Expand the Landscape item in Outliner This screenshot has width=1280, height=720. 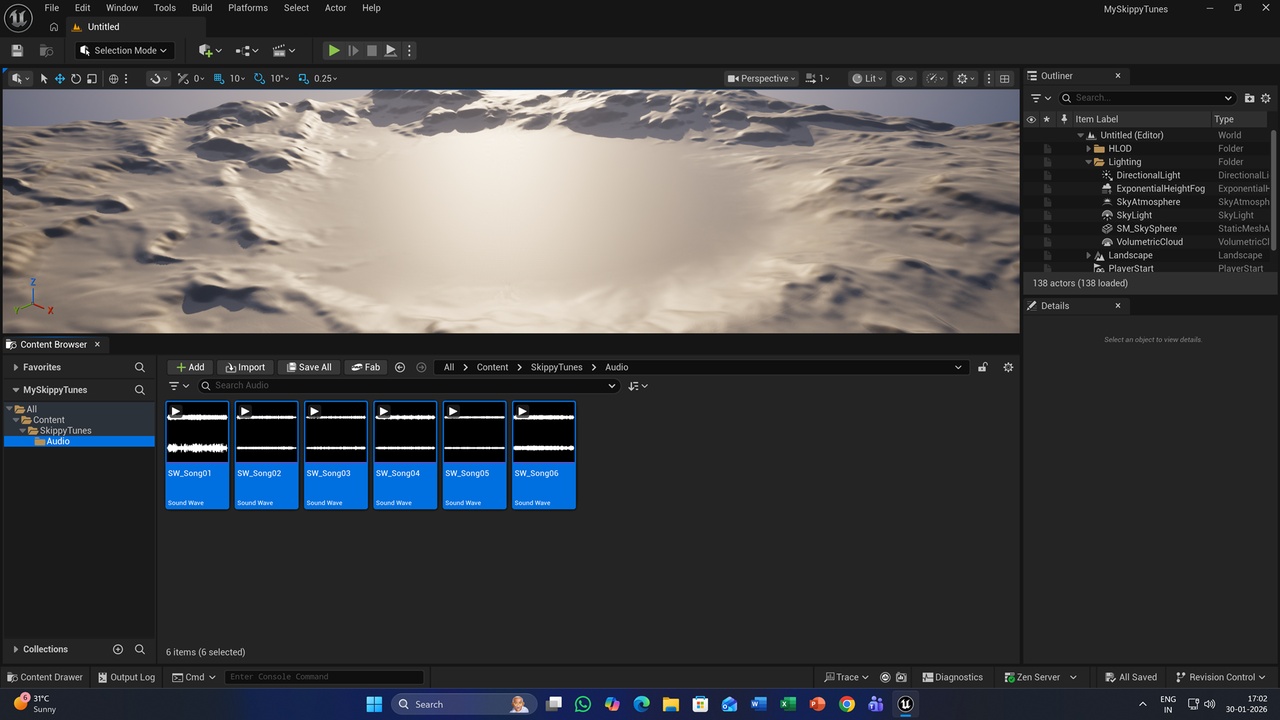(x=1088, y=255)
